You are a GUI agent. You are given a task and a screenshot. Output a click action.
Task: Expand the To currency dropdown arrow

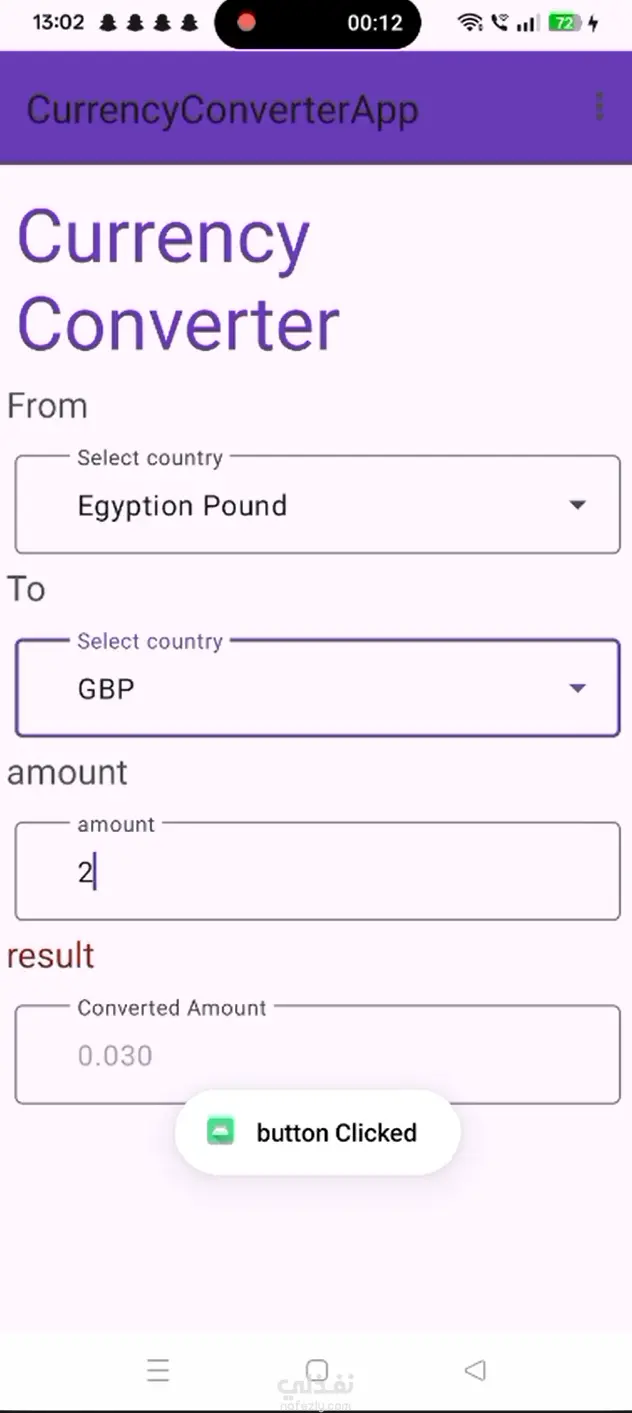577,688
